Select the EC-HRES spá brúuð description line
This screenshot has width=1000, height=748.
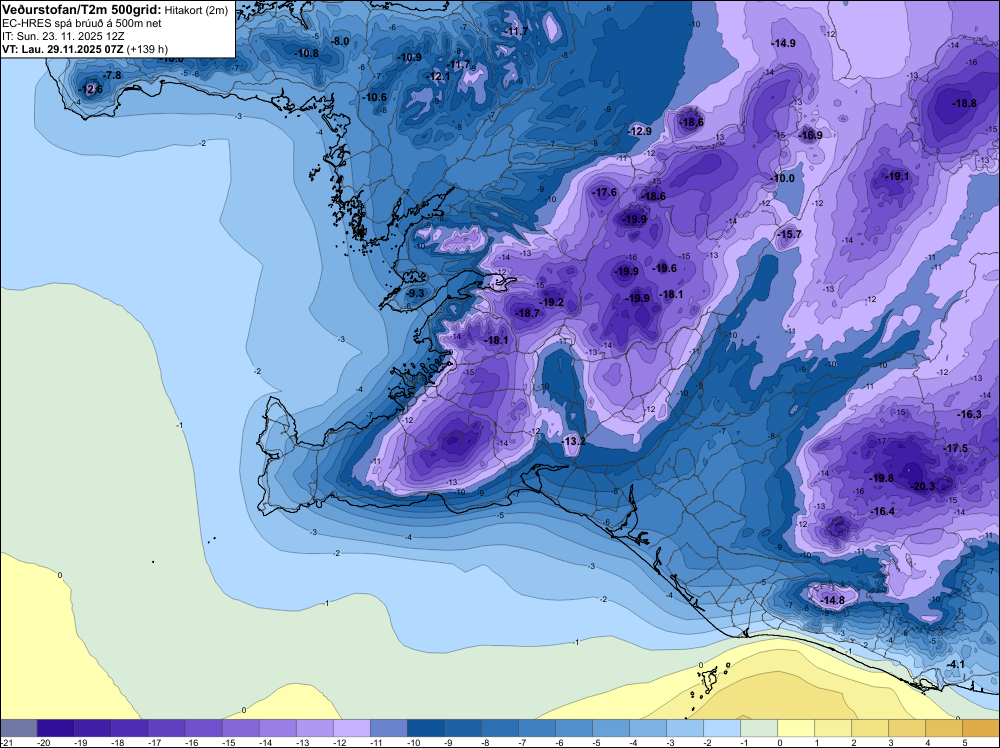click(x=82, y=24)
